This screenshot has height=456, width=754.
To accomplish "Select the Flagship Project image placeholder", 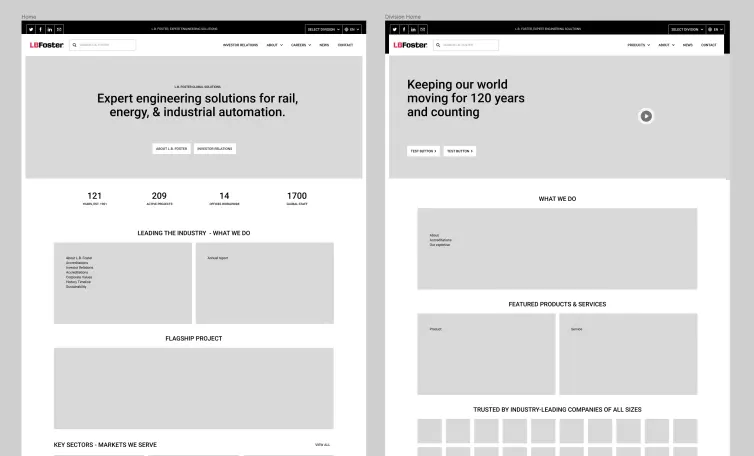I will coord(194,388).
